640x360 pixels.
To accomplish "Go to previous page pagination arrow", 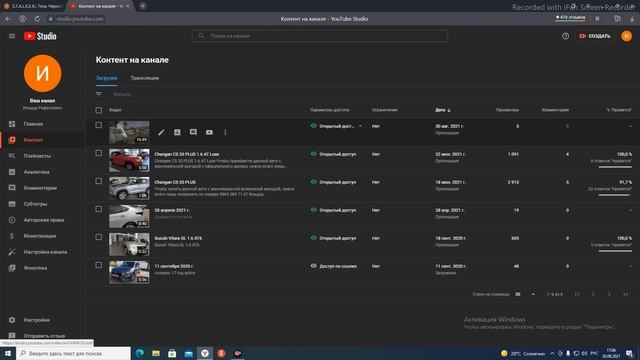I will (x=593, y=294).
